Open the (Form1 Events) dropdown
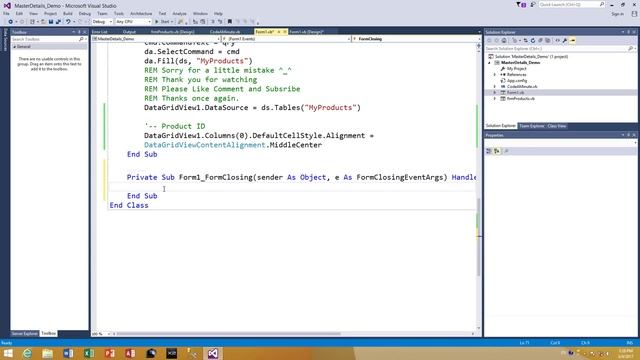 pyautogui.click(x=287, y=39)
